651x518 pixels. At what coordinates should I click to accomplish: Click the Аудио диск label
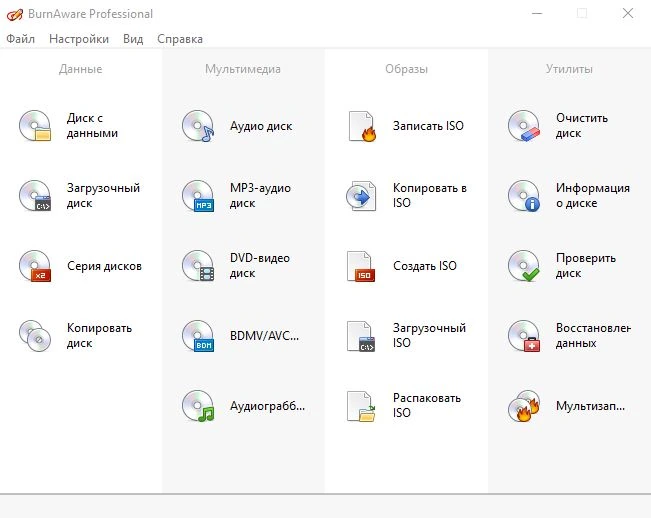click(x=261, y=126)
